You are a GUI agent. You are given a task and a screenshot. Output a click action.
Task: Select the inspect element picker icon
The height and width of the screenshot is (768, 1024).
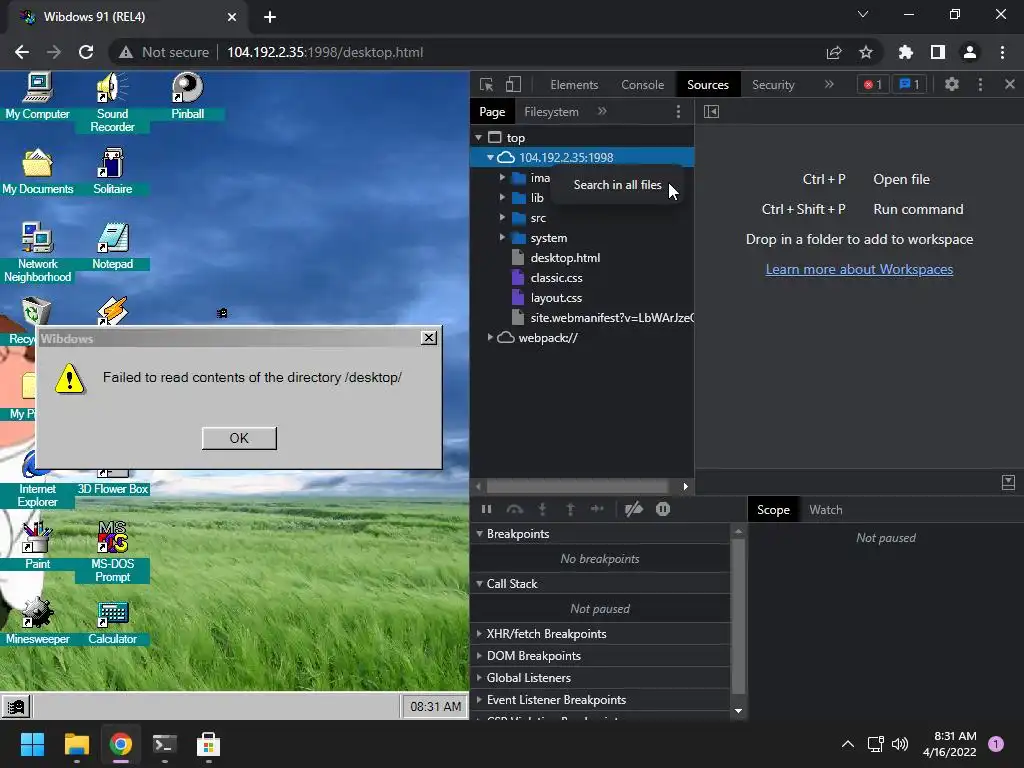487,85
